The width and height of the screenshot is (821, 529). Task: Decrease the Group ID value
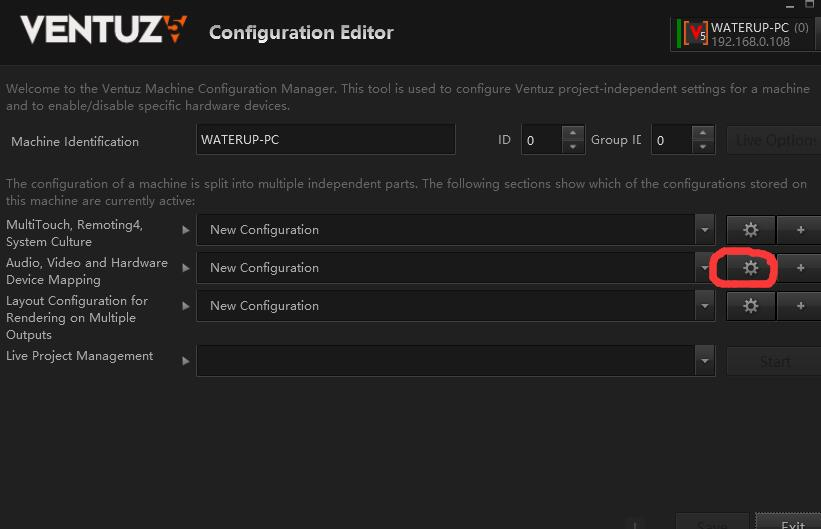click(x=703, y=147)
